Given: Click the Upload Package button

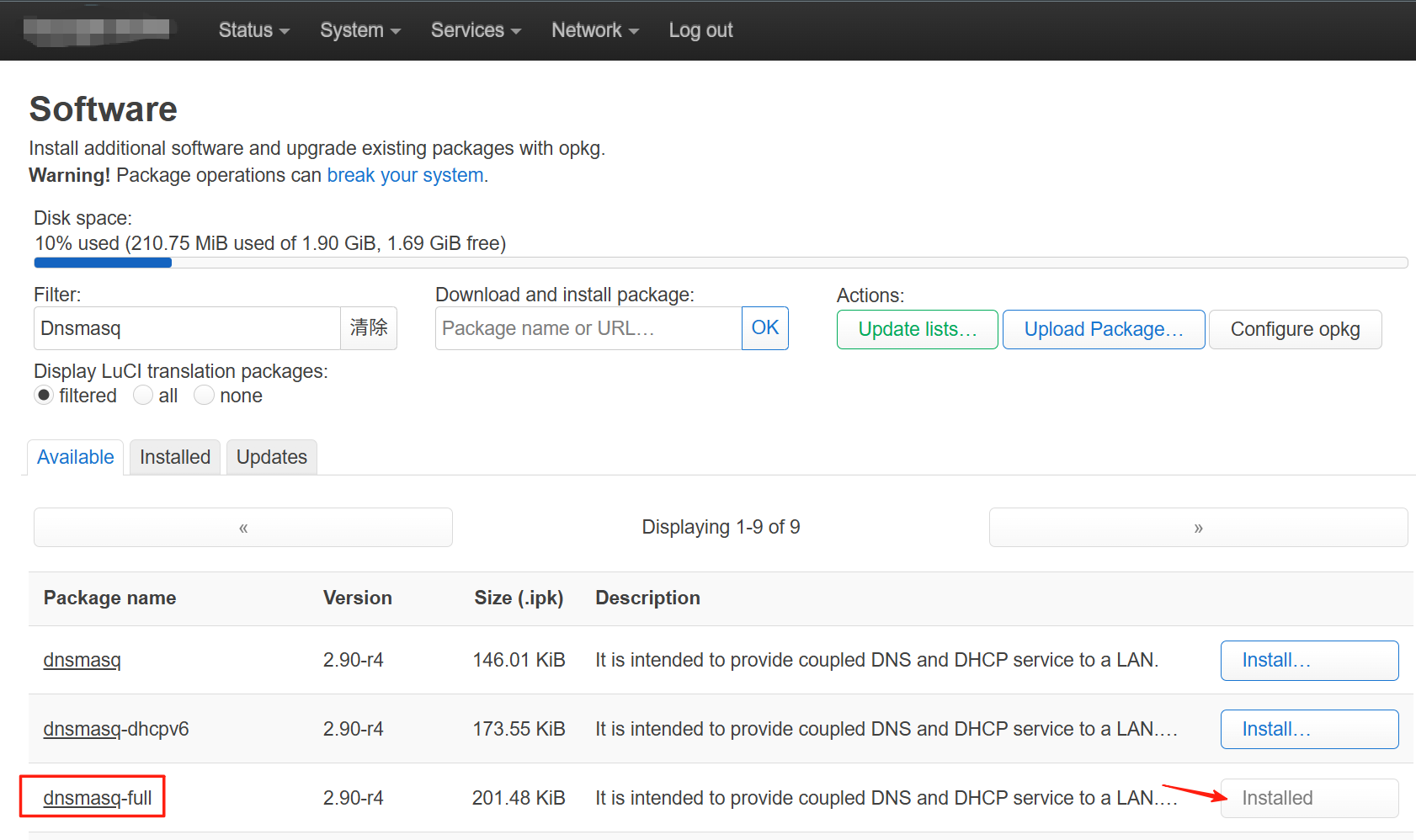Looking at the screenshot, I should click(1103, 329).
